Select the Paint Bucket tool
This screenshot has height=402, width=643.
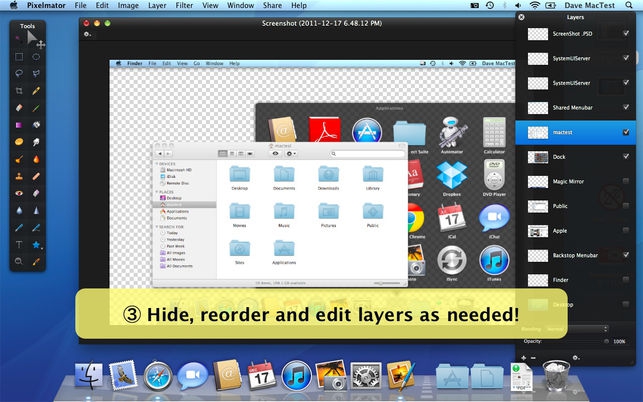pos(36,125)
